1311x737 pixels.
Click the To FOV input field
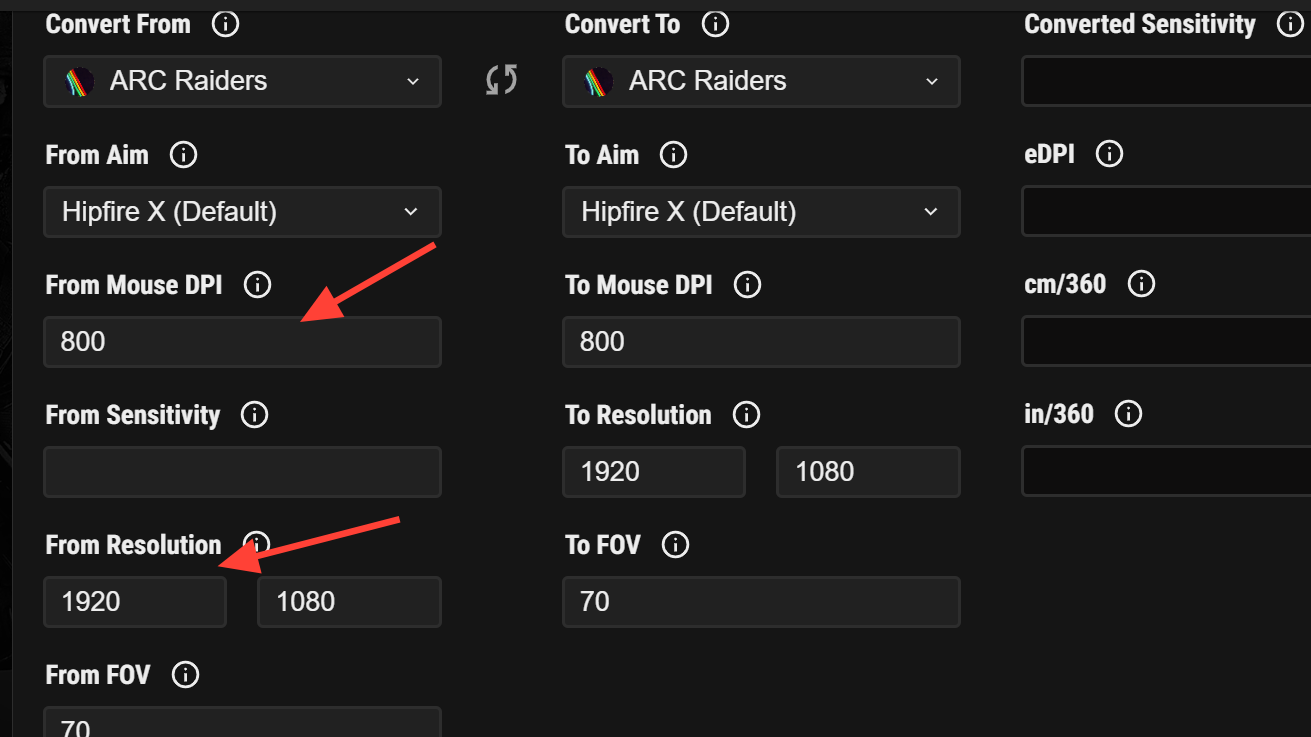pos(761,602)
